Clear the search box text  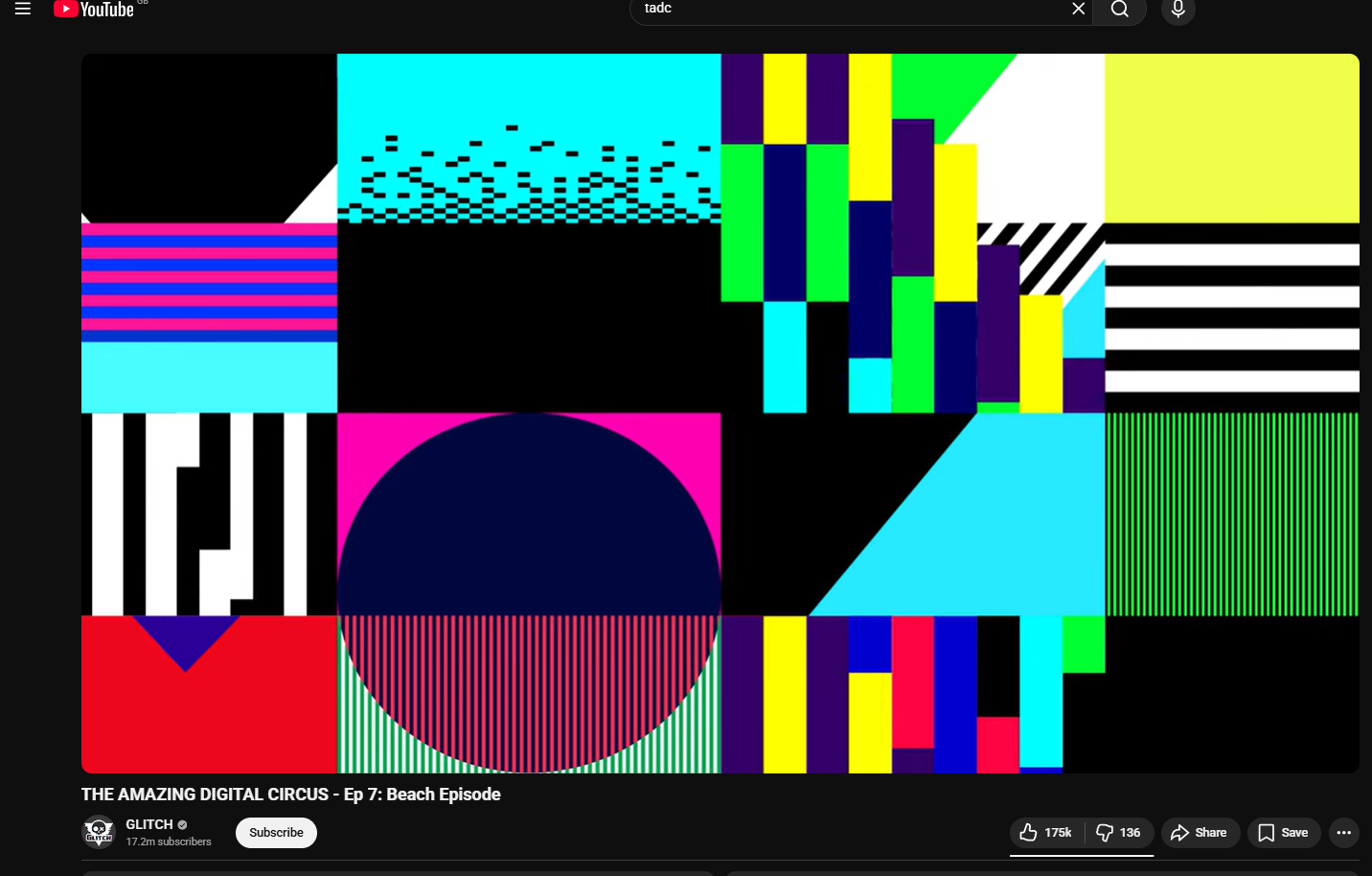(x=1078, y=9)
